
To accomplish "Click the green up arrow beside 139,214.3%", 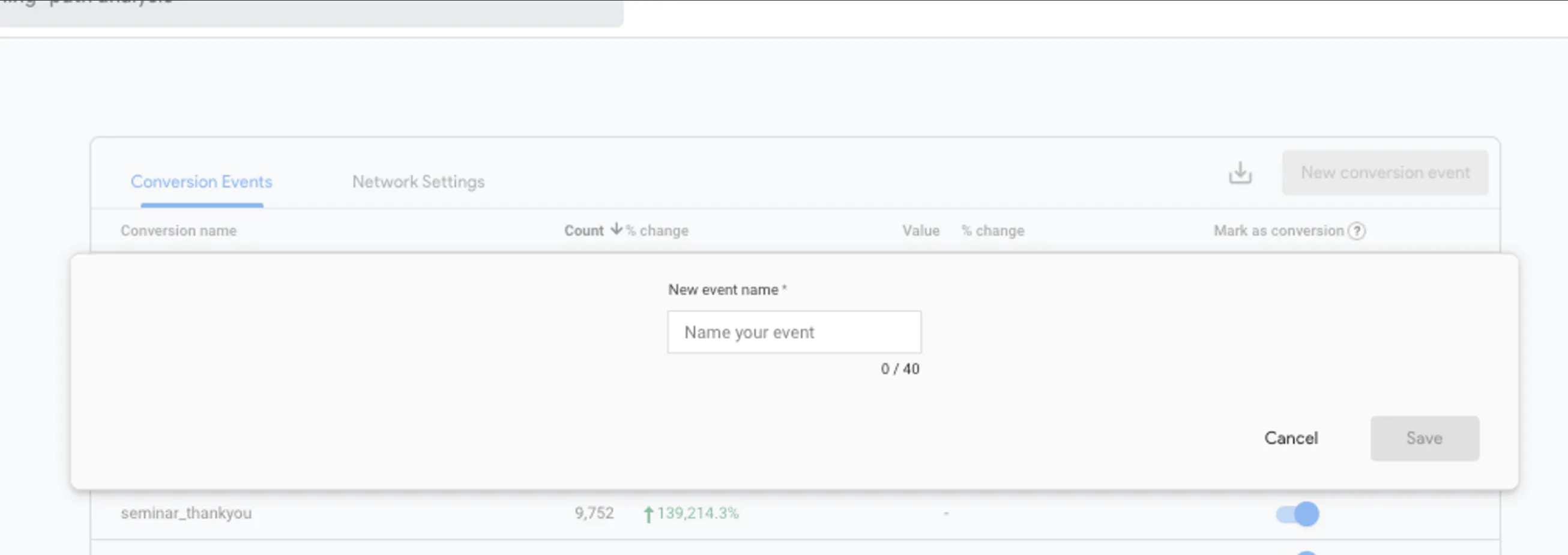I will pos(648,514).
